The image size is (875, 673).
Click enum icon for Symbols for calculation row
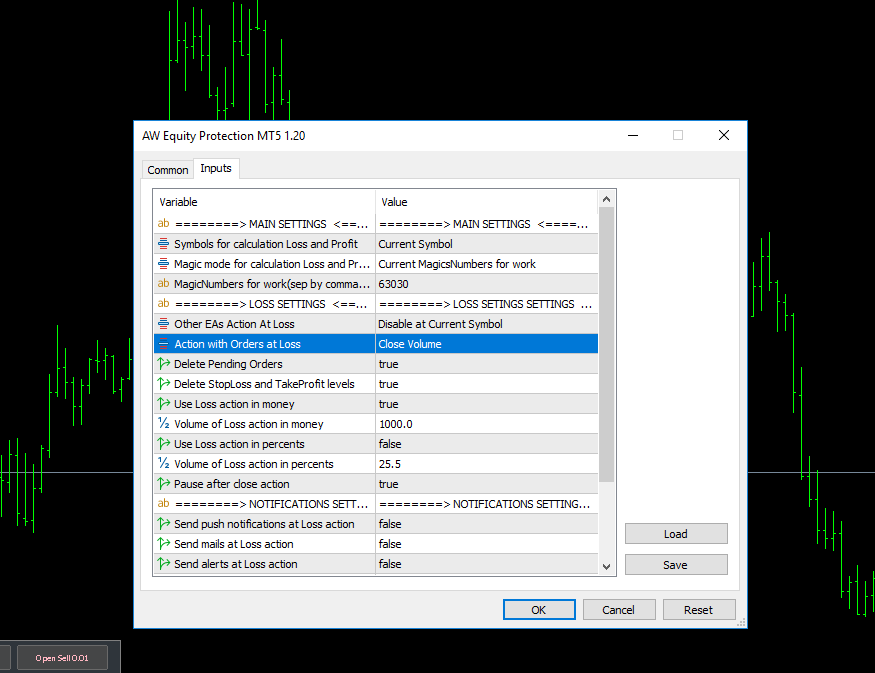tap(164, 244)
